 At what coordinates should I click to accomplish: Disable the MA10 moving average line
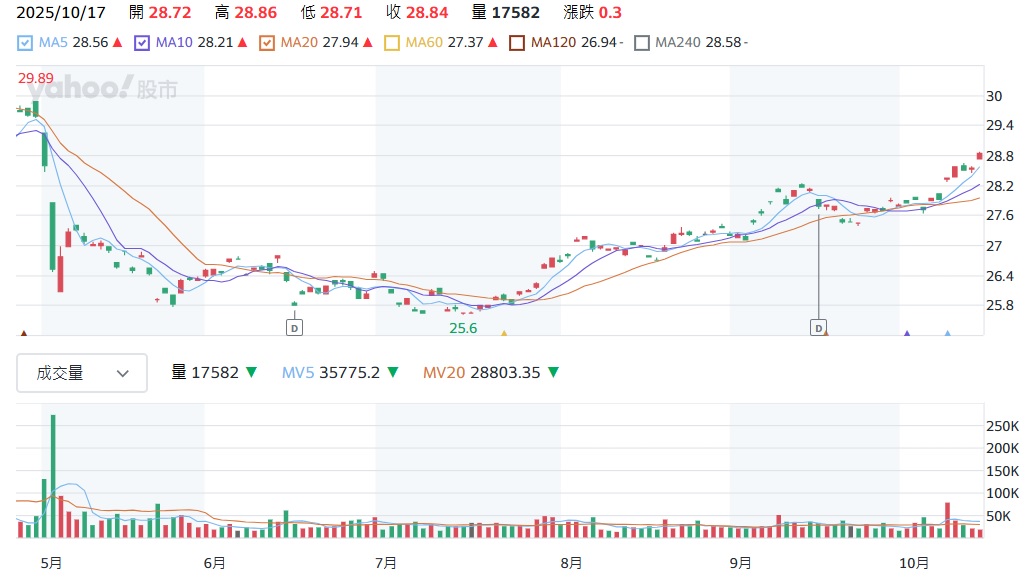[x=142, y=43]
